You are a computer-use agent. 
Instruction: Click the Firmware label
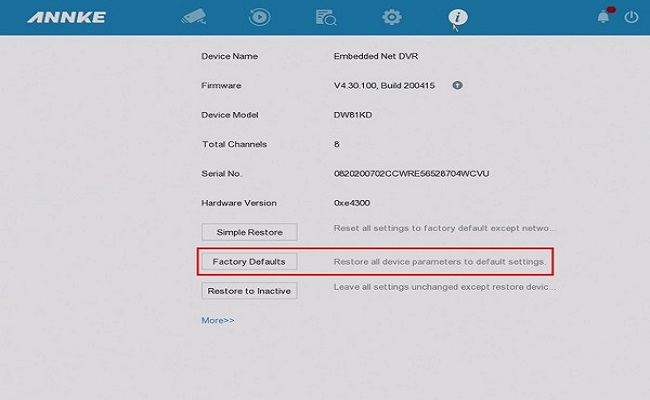[221, 85]
